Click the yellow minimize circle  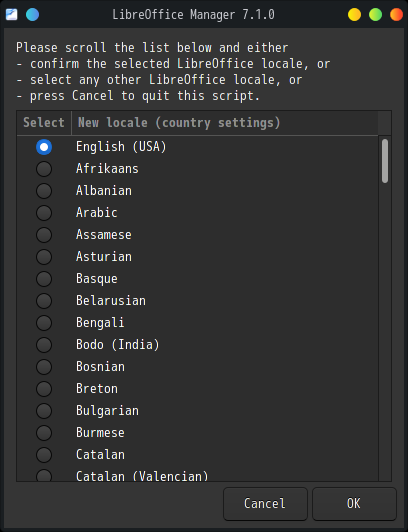tap(354, 15)
